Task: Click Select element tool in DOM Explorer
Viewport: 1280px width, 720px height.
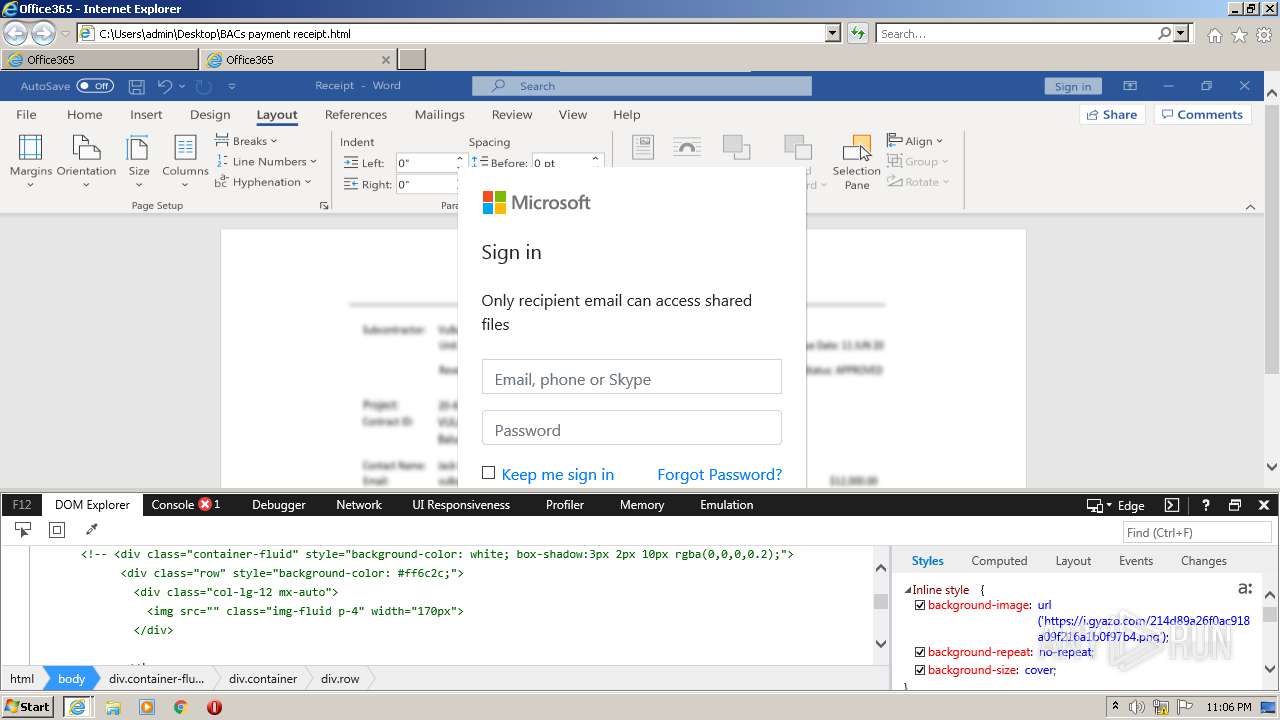Action: click(22, 530)
